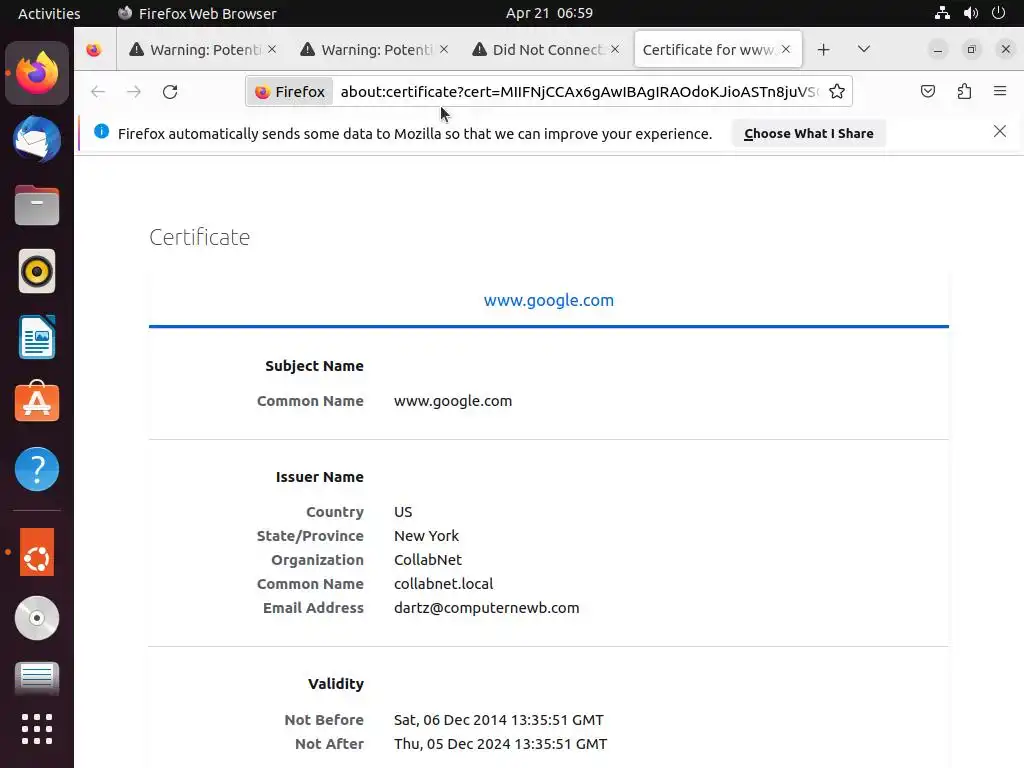Open the www.google.com certificate tab link
The width and height of the screenshot is (1024, 768).
(x=549, y=300)
